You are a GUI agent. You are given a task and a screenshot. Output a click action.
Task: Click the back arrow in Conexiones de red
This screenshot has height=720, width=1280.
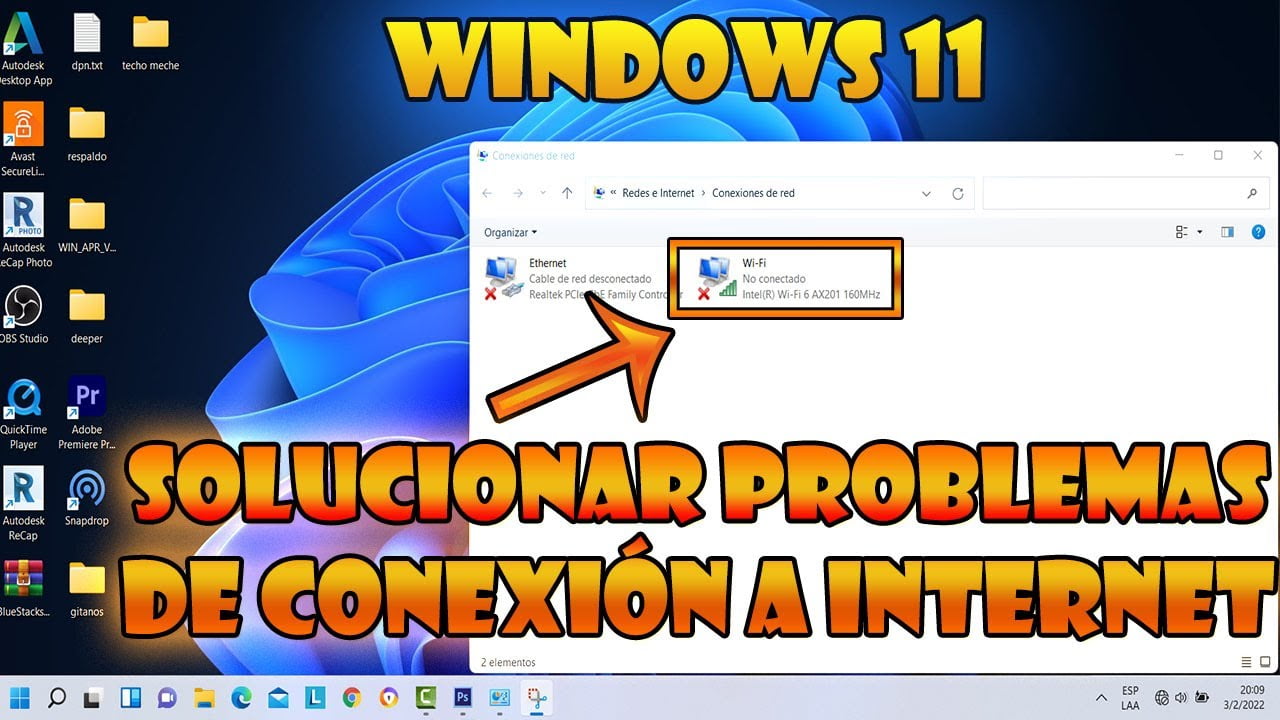pyautogui.click(x=487, y=193)
